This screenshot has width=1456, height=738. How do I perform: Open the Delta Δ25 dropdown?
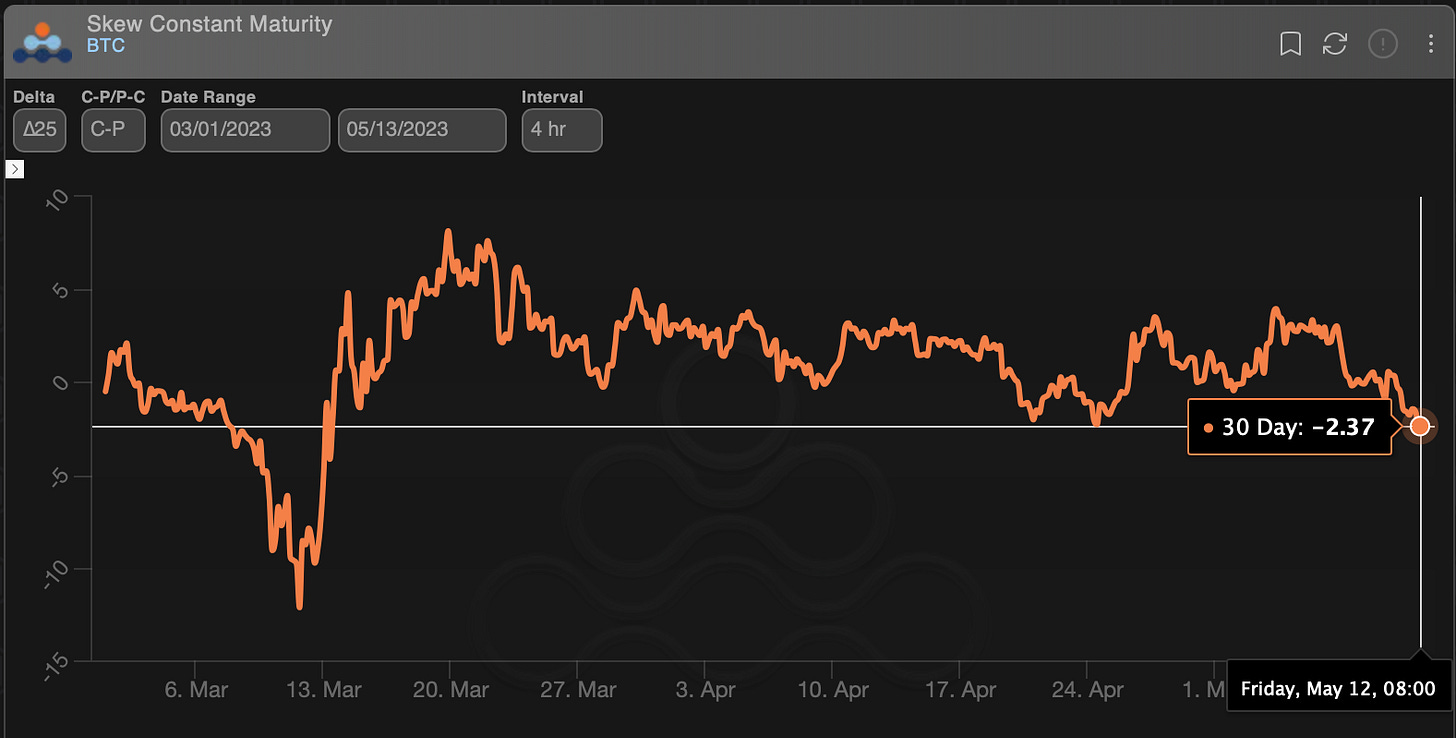click(x=39, y=130)
